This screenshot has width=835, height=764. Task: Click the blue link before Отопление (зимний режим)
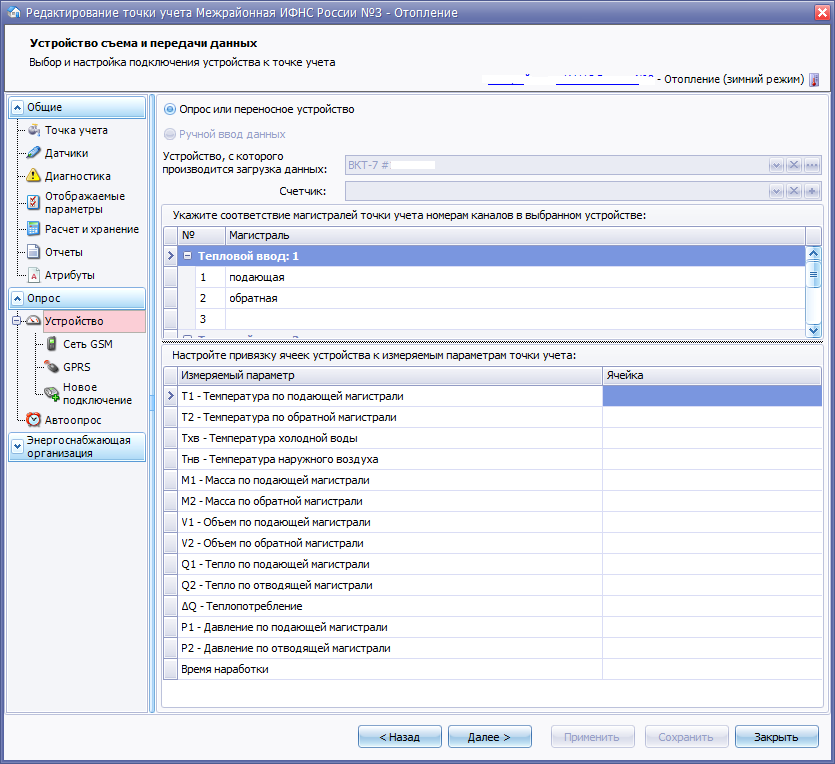[x=570, y=80]
